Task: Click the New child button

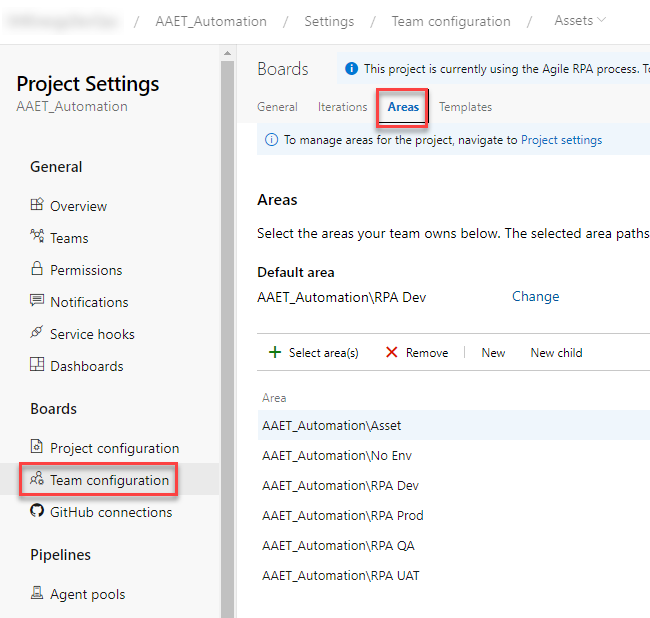Action: tap(556, 353)
